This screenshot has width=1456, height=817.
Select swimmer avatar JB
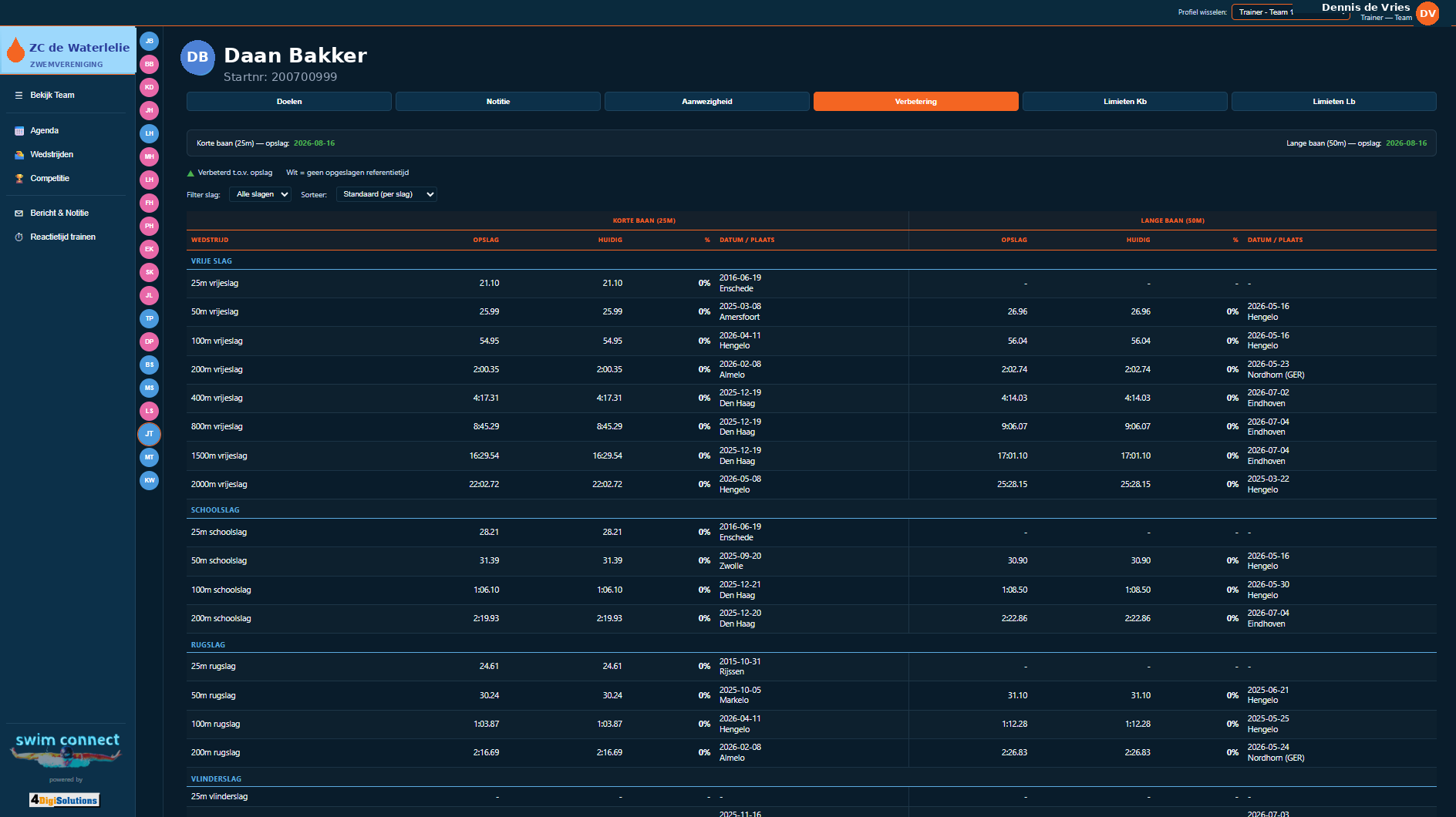pyautogui.click(x=150, y=41)
